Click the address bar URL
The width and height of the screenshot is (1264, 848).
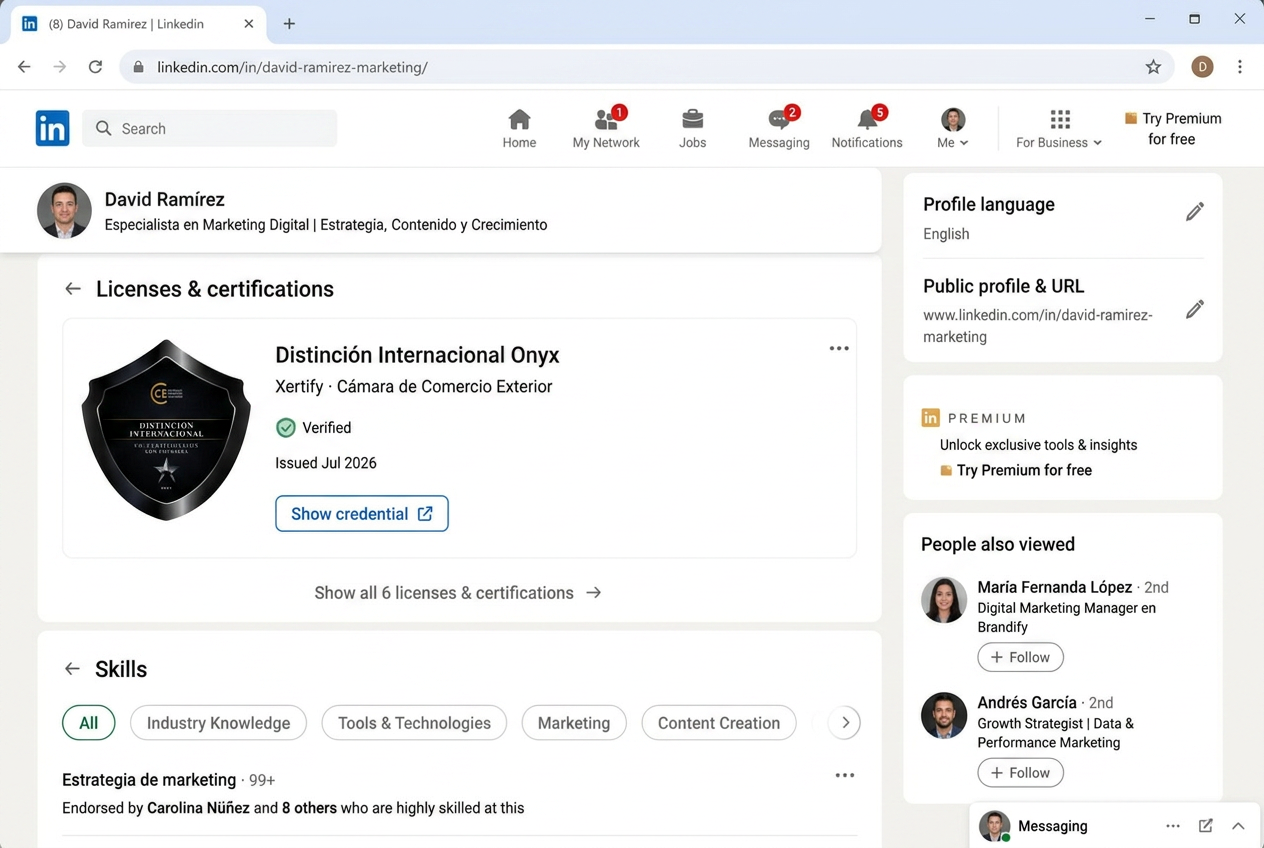click(x=292, y=67)
